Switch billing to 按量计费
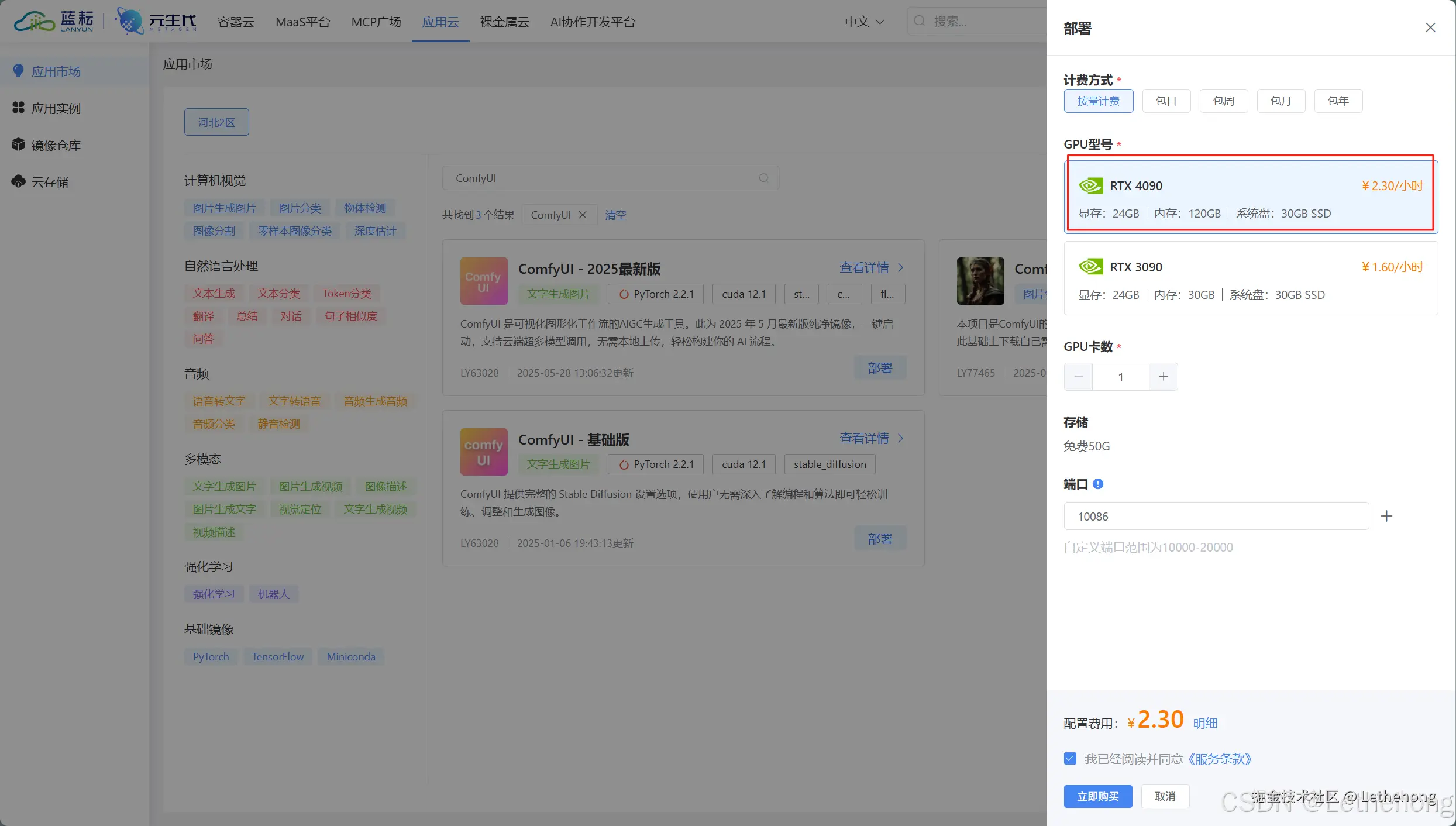The height and width of the screenshot is (826, 1456). click(1098, 101)
